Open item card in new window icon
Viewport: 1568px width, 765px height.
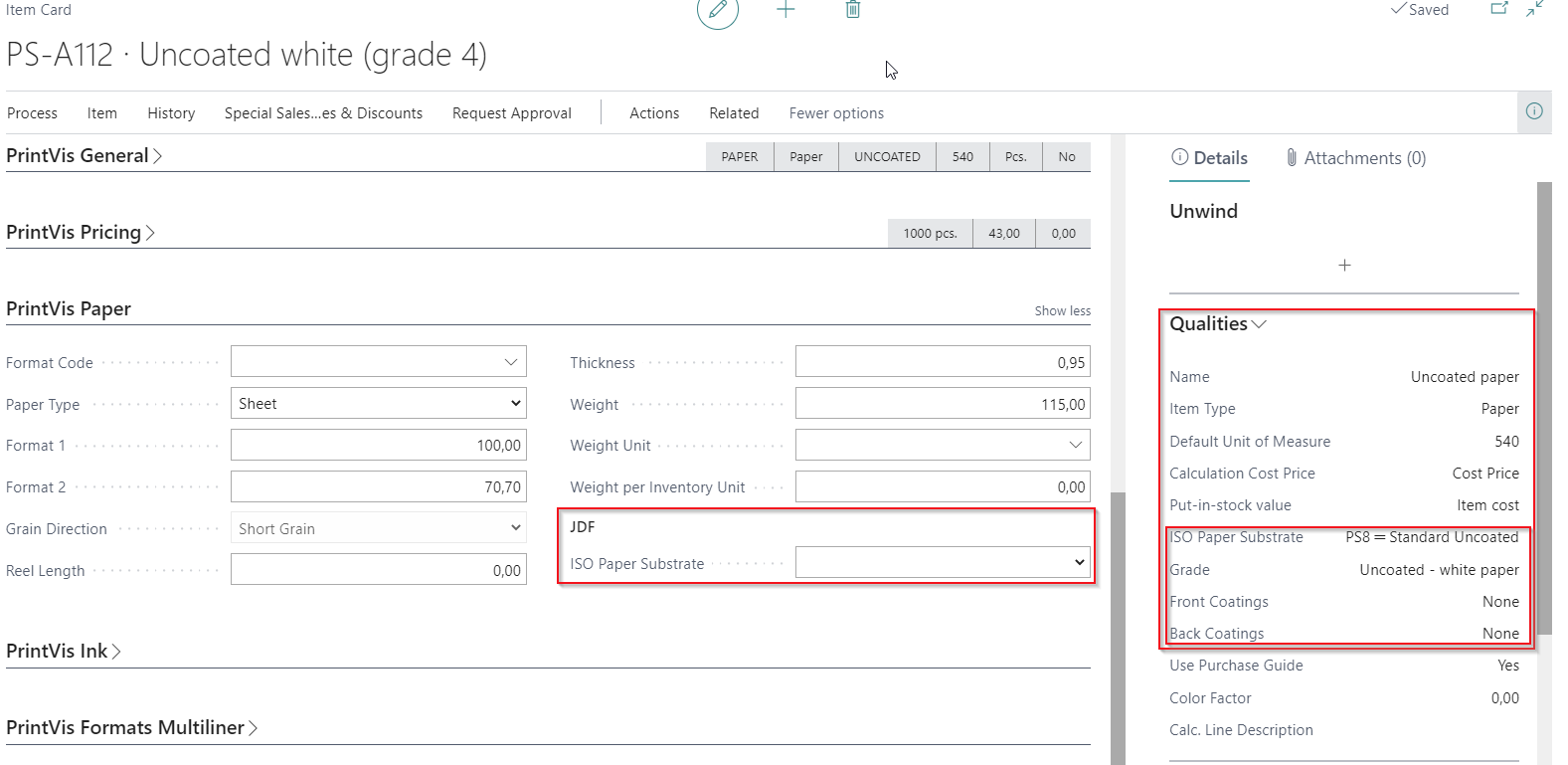pos(1499,9)
